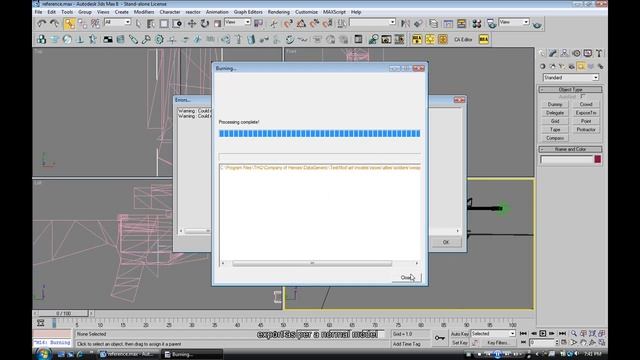Open the Schematic View icon
Screen dimensions: 640x360
coord(461,24)
